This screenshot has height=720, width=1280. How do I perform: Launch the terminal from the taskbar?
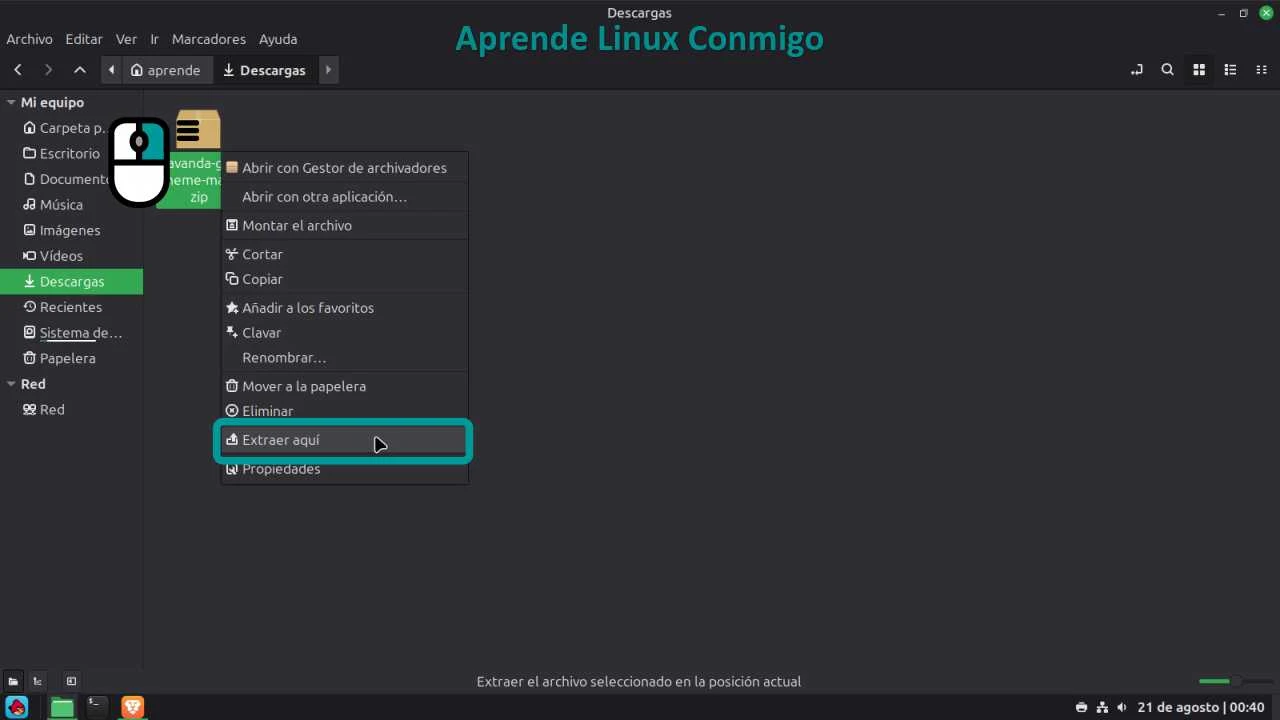(96, 707)
